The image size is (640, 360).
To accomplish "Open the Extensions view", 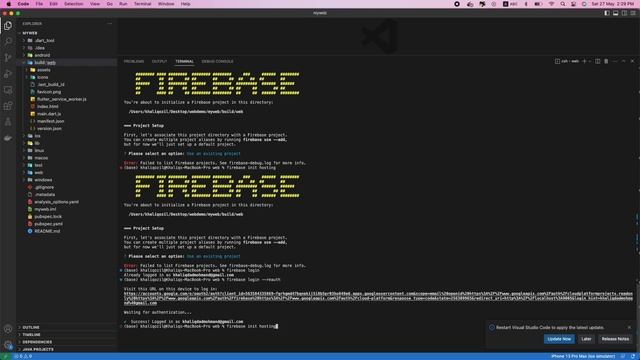I will tap(8, 106).
